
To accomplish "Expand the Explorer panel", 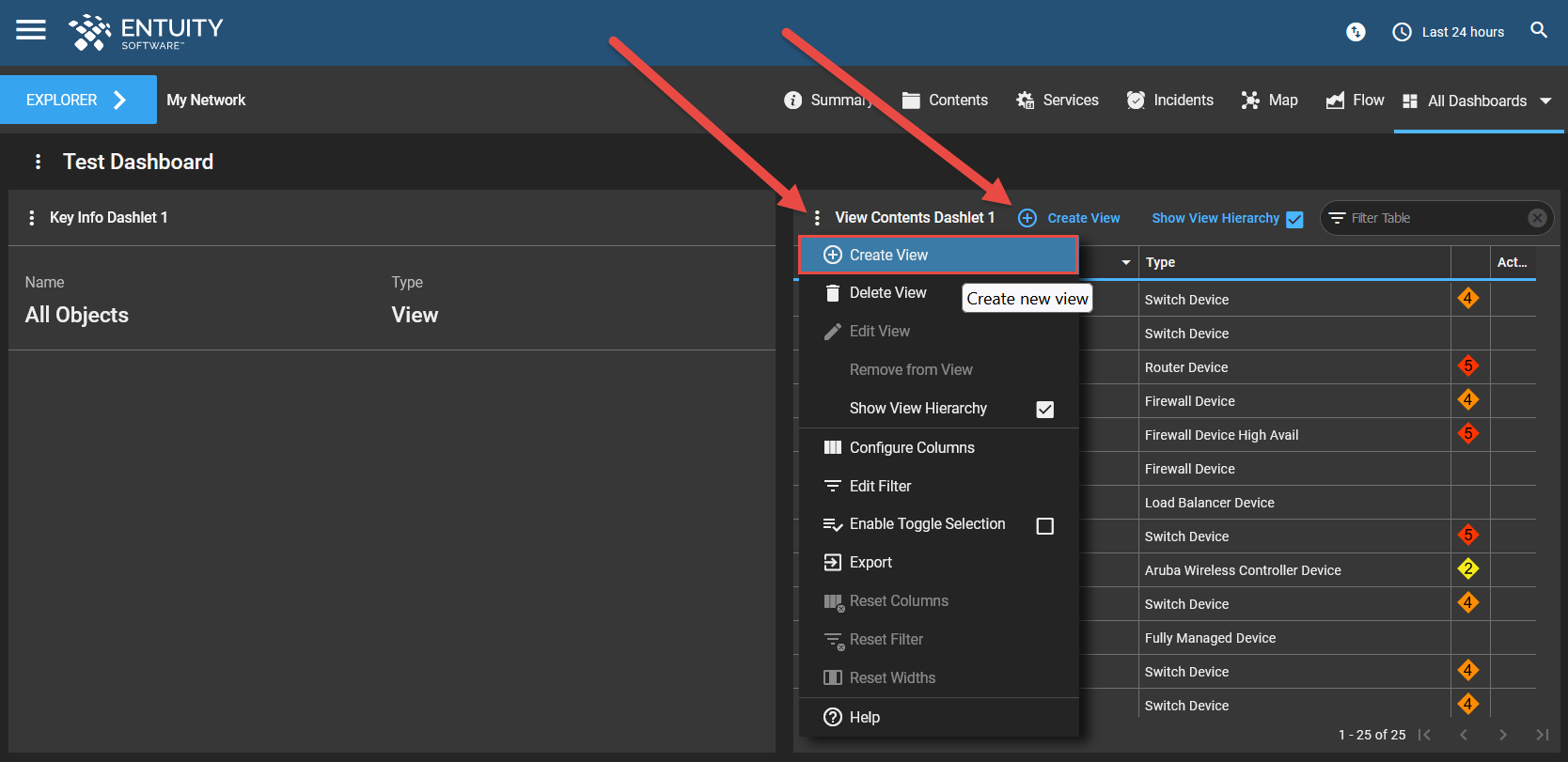I will 78,100.
